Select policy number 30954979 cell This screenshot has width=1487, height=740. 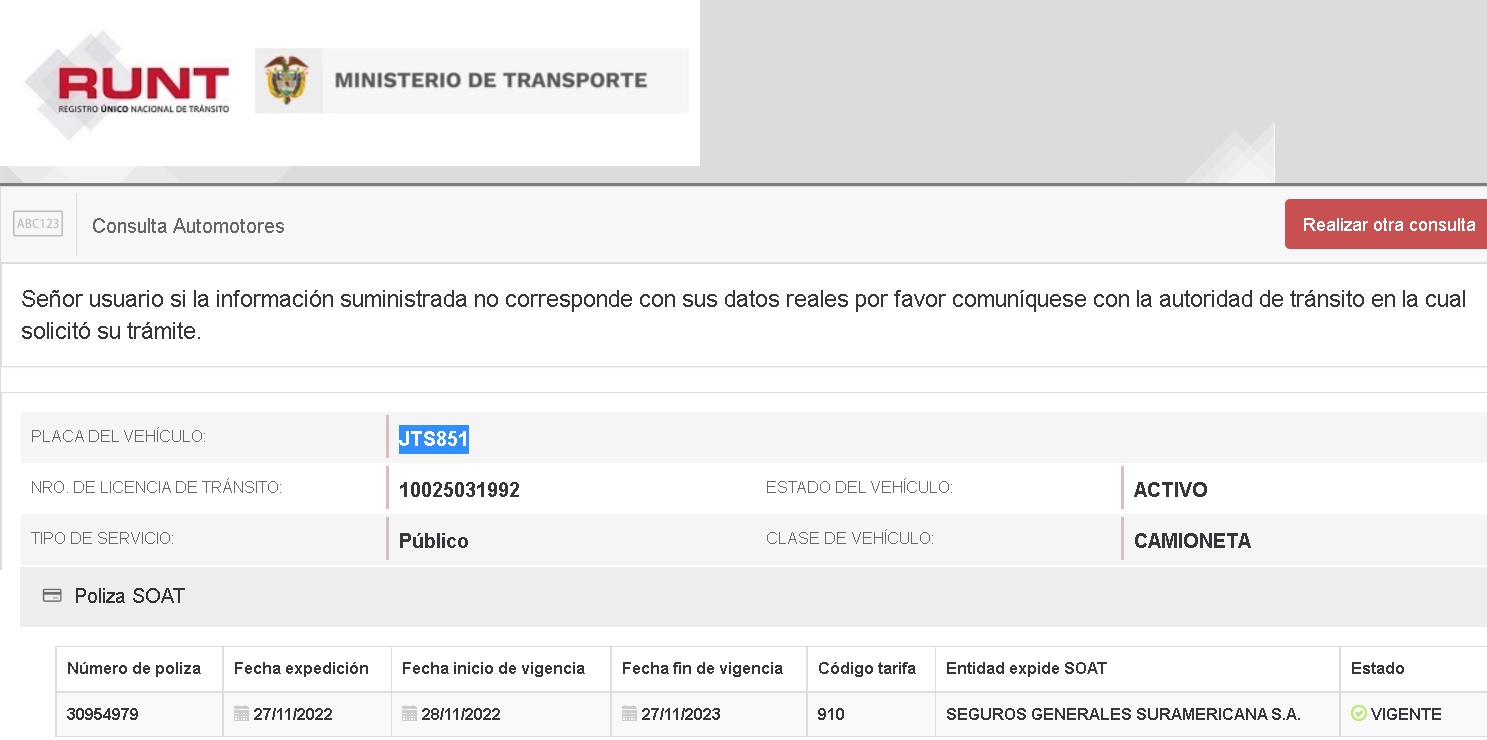coord(102,714)
